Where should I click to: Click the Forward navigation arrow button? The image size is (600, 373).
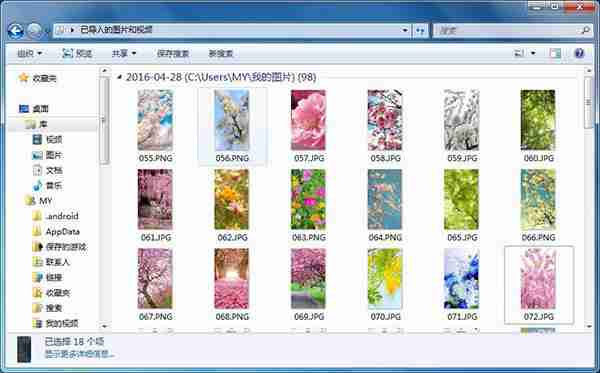tap(34, 31)
